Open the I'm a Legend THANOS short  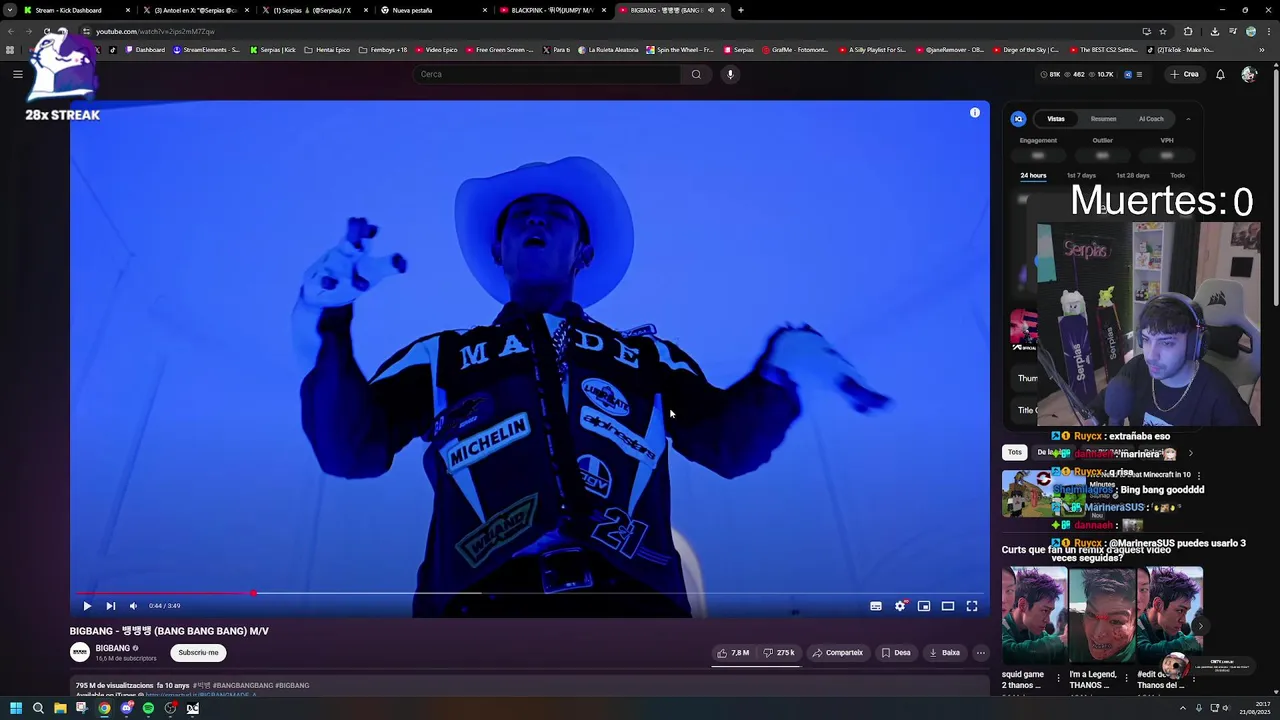1102,616
